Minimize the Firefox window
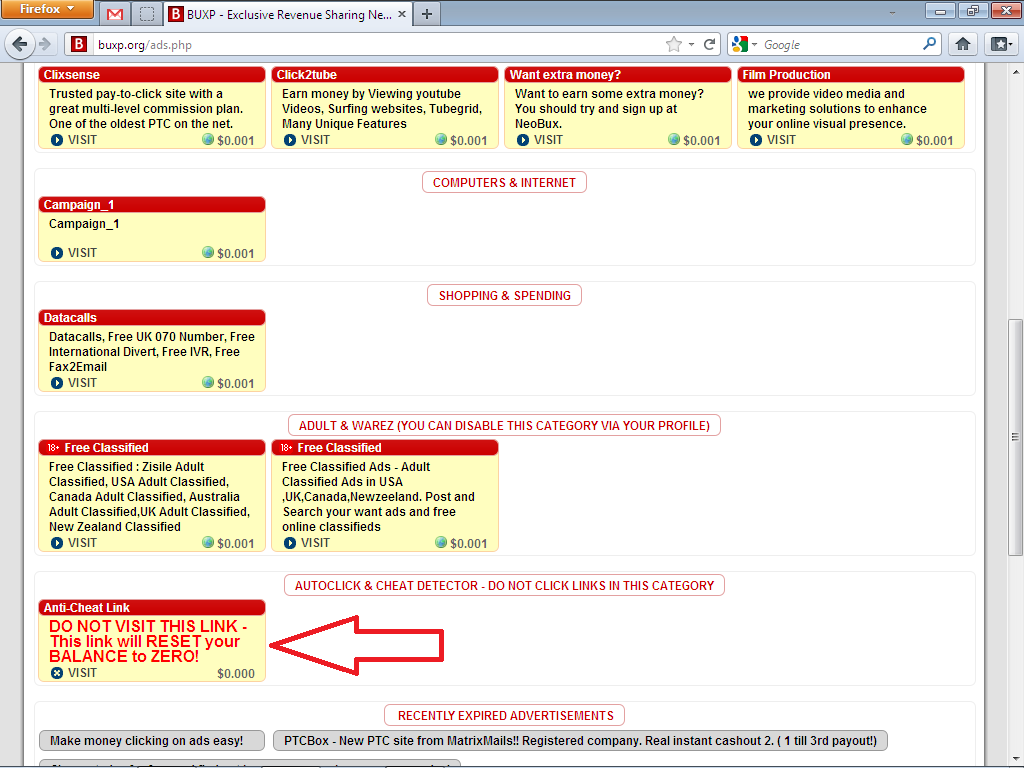Viewport: 1024px width, 768px height. click(940, 10)
